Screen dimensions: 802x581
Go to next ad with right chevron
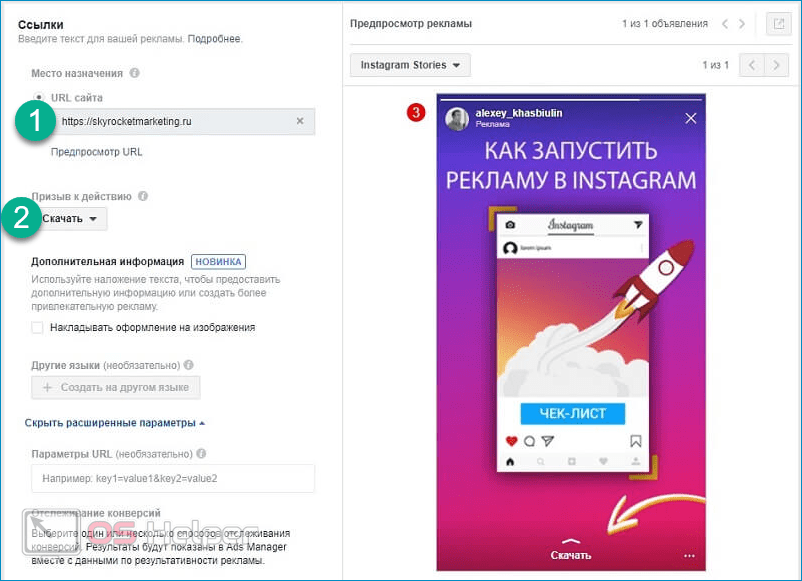click(x=742, y=24)
